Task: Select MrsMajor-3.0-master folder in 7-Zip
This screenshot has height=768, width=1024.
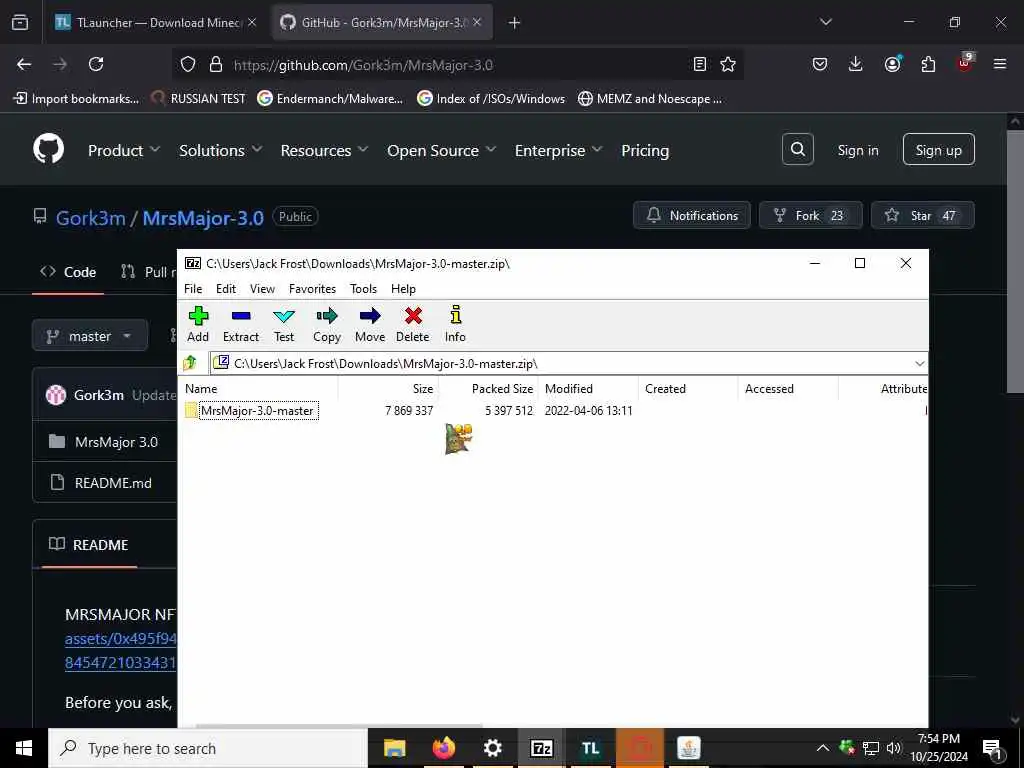Action: coord(257,411)
